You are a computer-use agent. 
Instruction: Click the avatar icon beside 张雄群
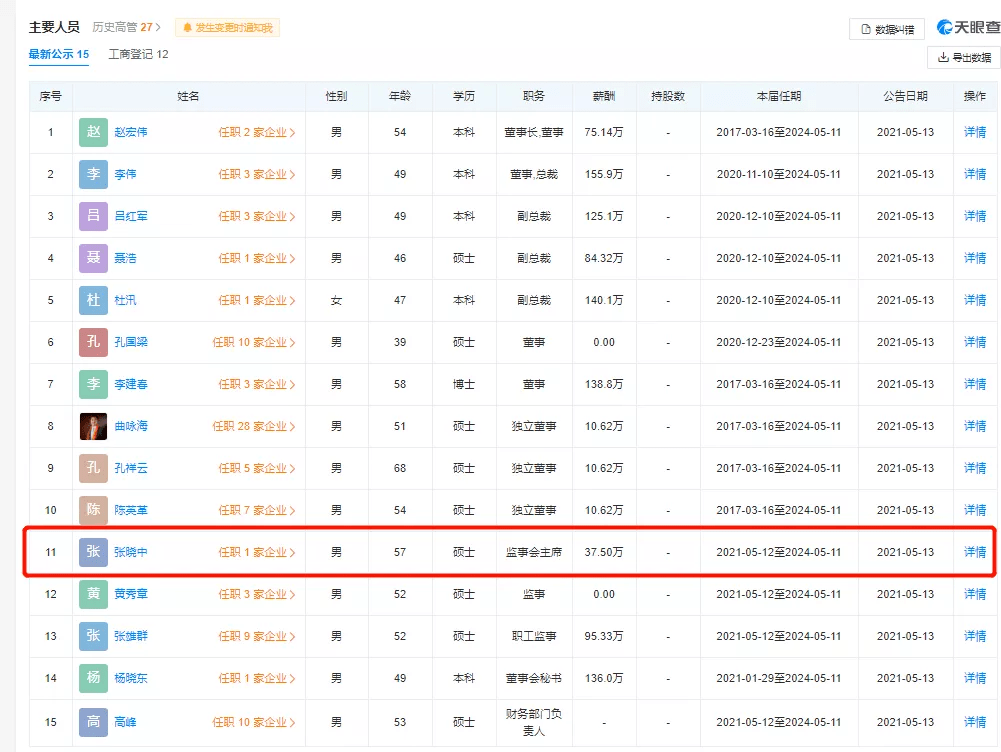92,635
